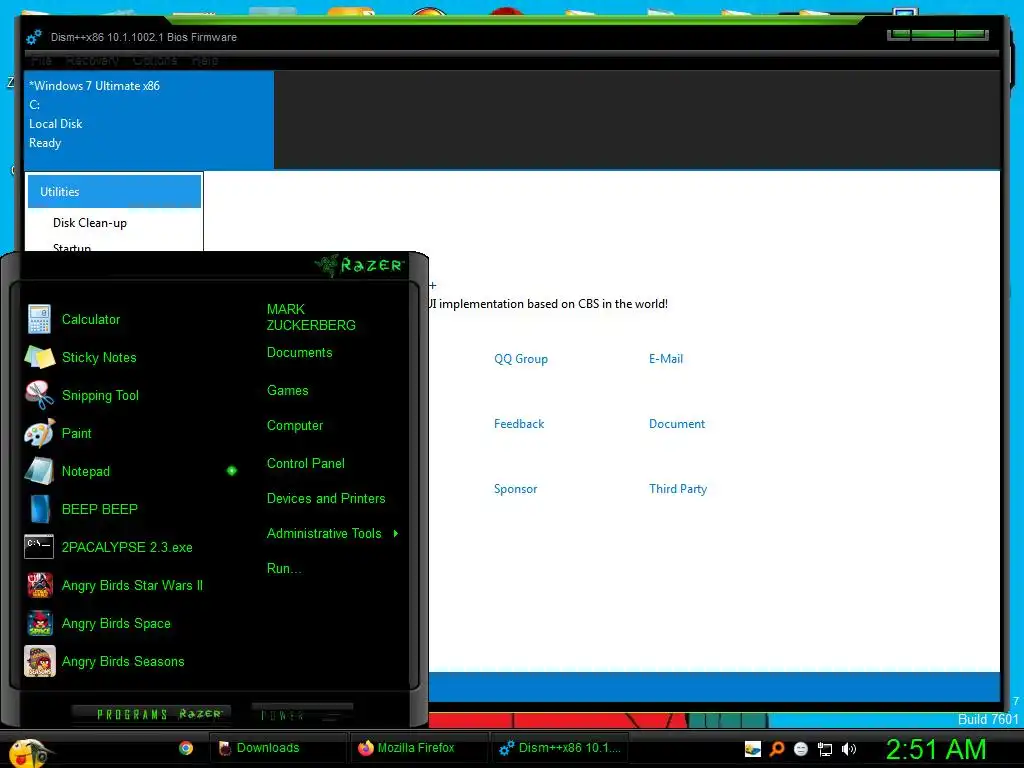Click the smiley Start orb button
This screenshot has width=1024, height=768.
coord(28,752)
